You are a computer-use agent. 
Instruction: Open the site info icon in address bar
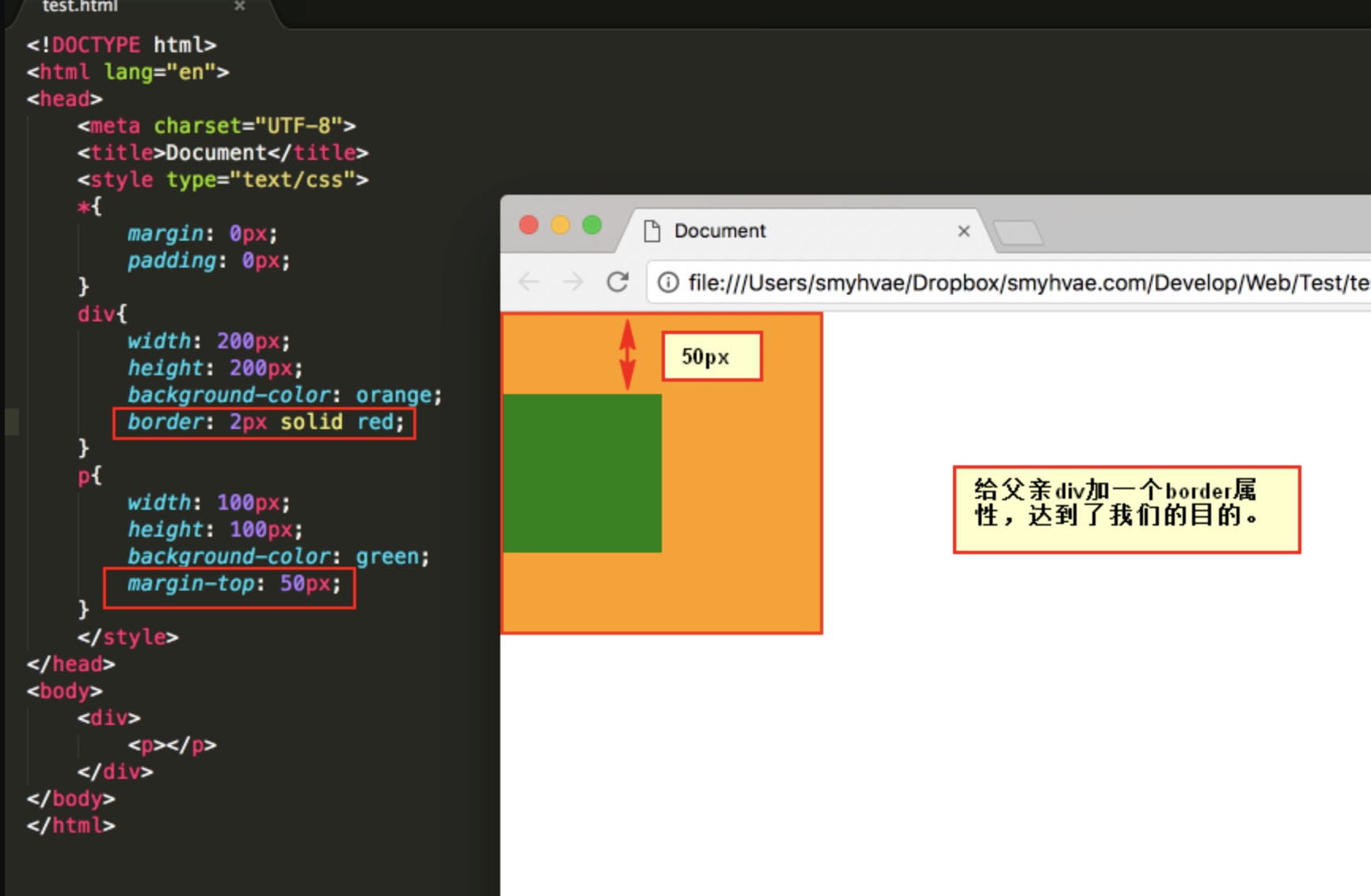(x=668, y=283)
